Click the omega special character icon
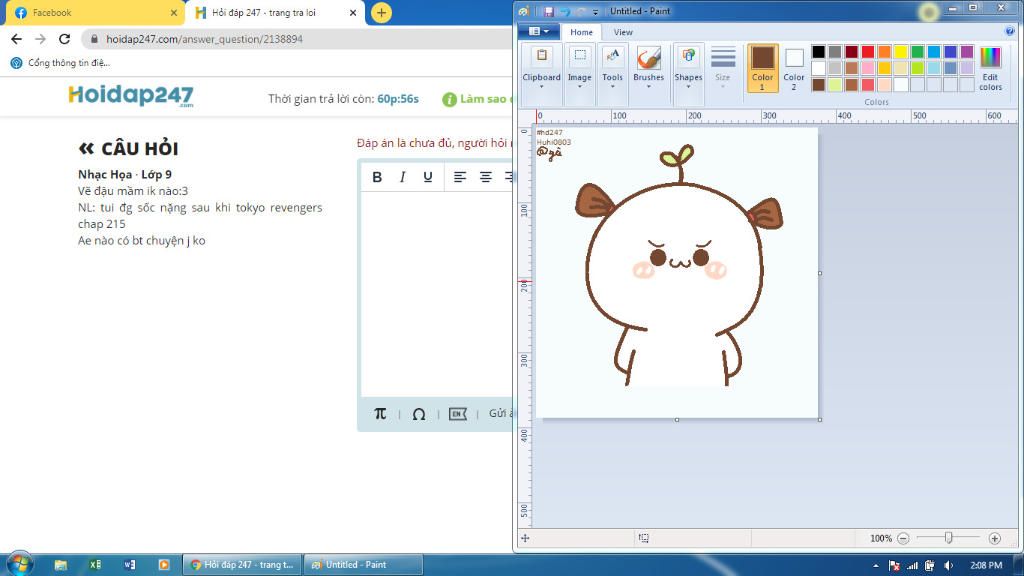 pyautogui.click(x=418, y=414)
